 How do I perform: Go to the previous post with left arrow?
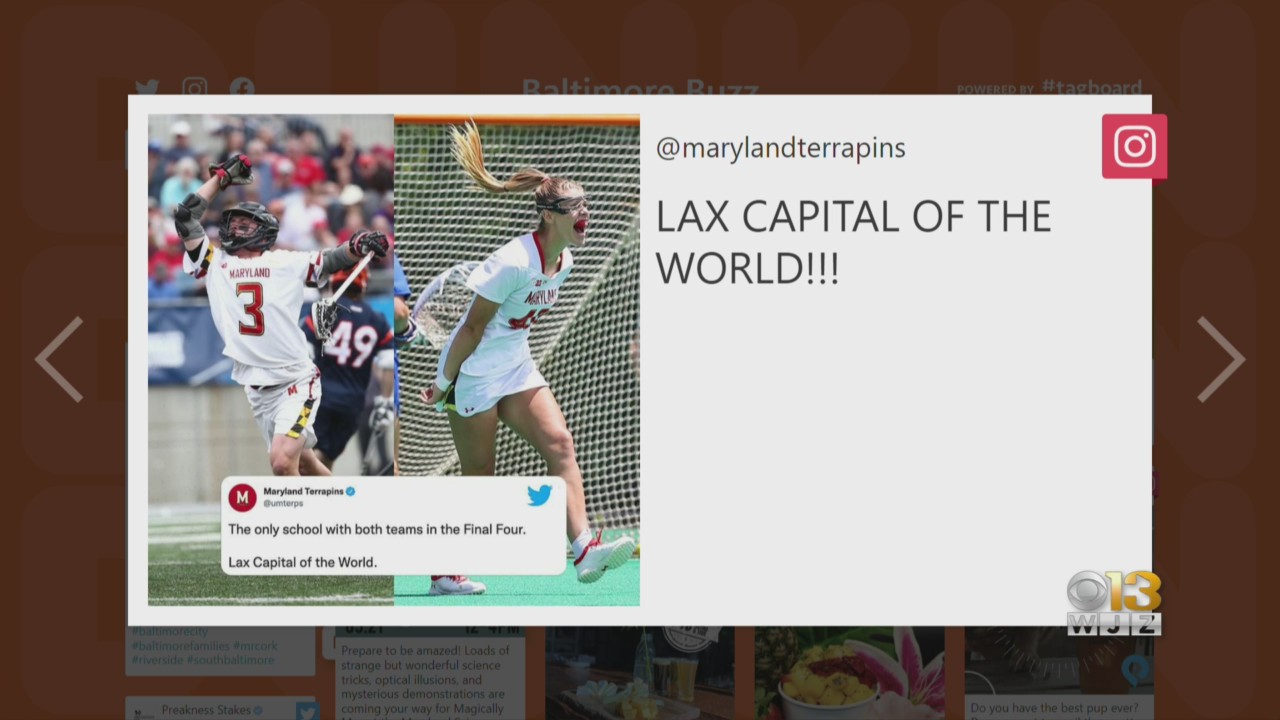[x=59, y=359]
